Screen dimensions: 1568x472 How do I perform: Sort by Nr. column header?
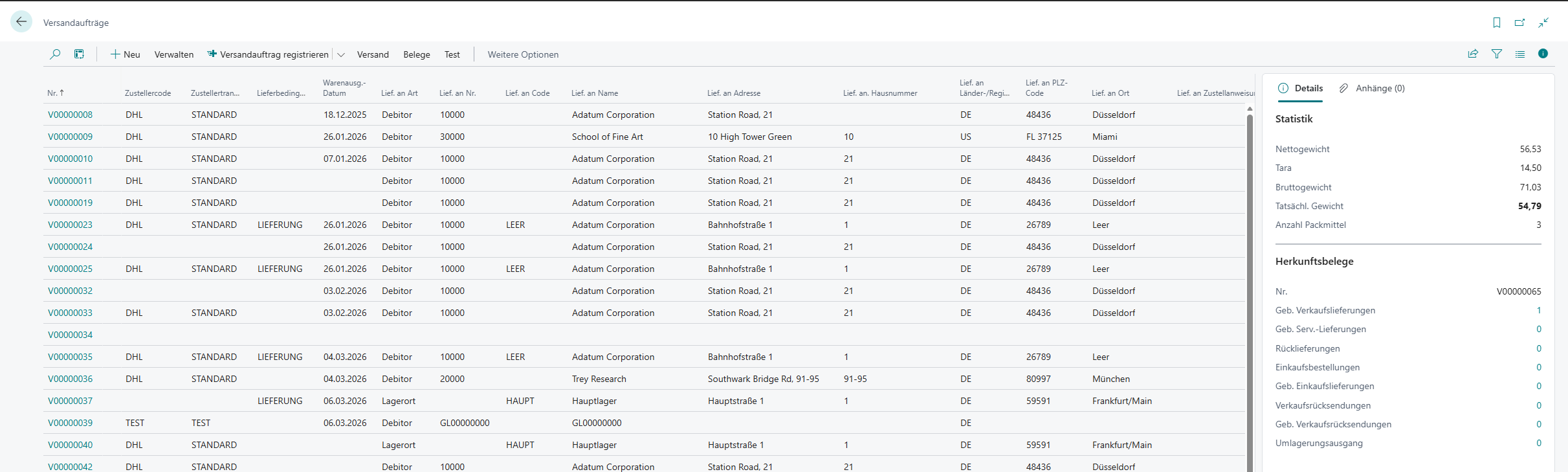[56, 93]
